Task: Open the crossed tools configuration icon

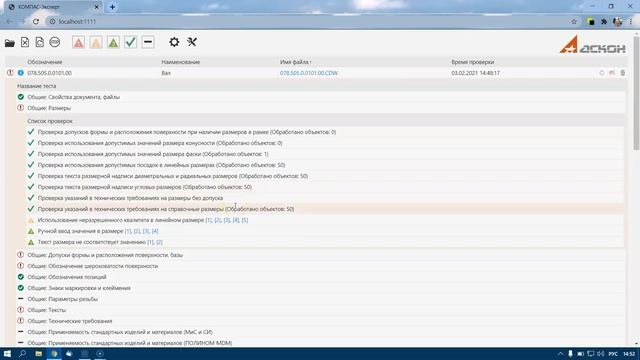Action: click(x=192, y=42)
